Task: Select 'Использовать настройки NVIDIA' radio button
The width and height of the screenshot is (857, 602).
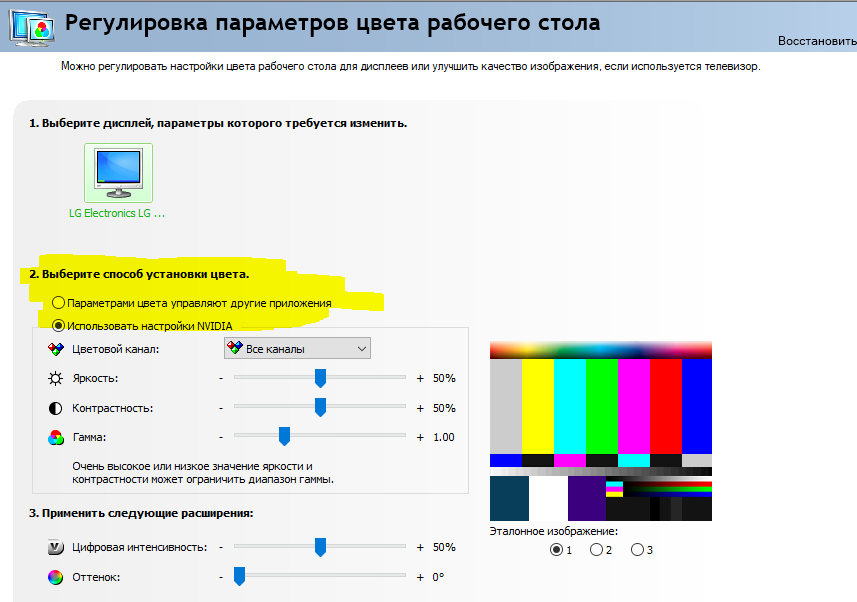Action: click(58, 326)
